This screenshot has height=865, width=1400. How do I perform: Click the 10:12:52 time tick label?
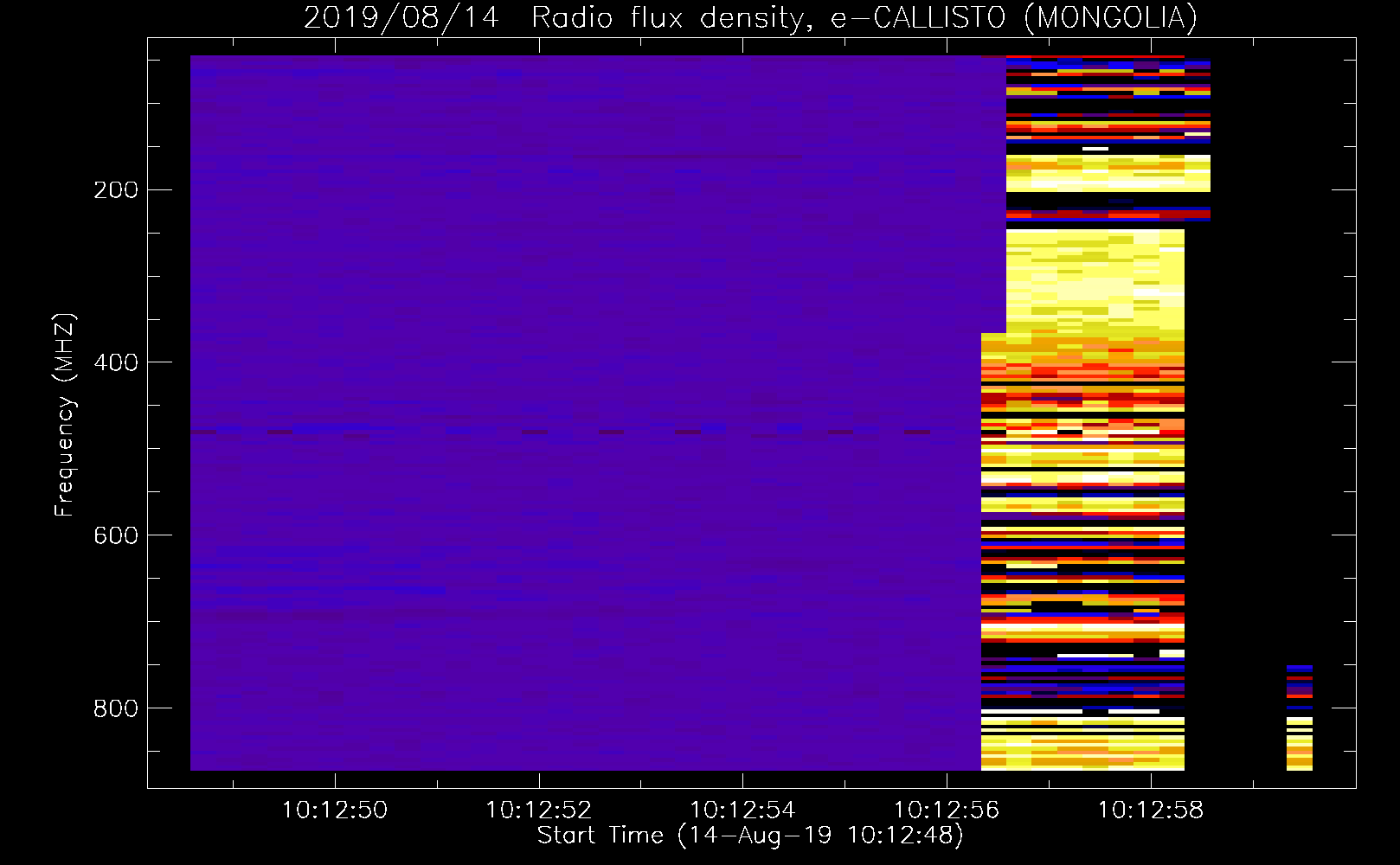(538, 811)
